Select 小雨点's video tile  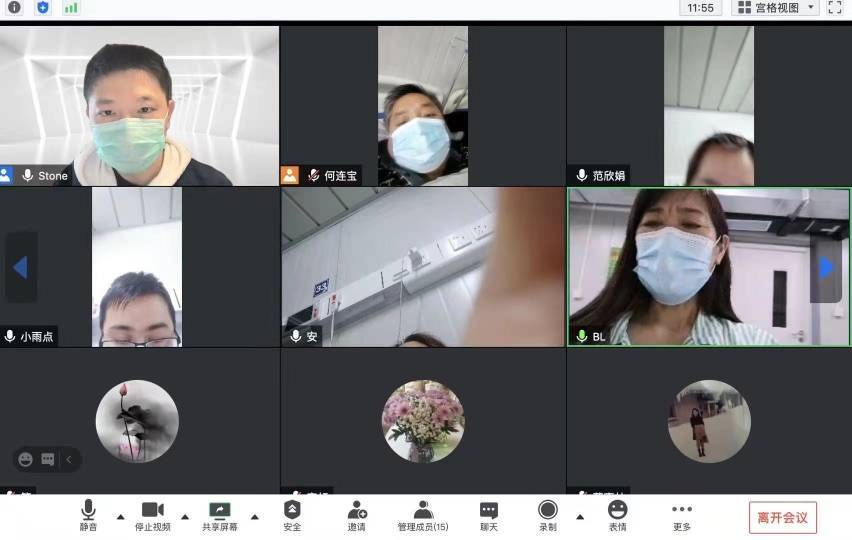point(139,267)
